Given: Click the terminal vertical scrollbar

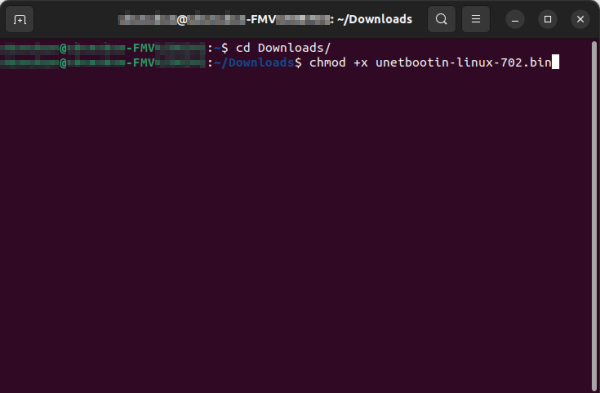Looking at the screenshot, I should pos(594,216).
